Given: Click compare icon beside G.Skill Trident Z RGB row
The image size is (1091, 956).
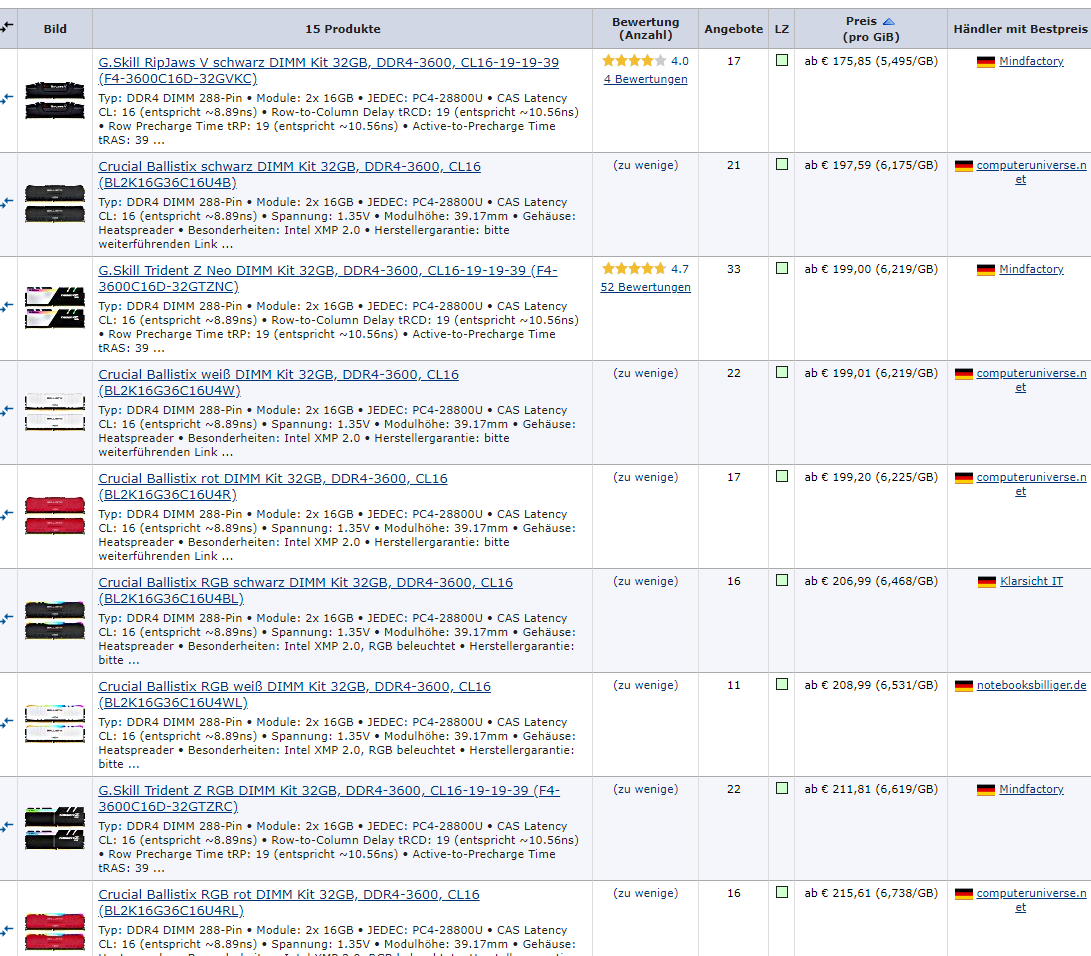Looking at the screenshot, I should click(6, 827).
